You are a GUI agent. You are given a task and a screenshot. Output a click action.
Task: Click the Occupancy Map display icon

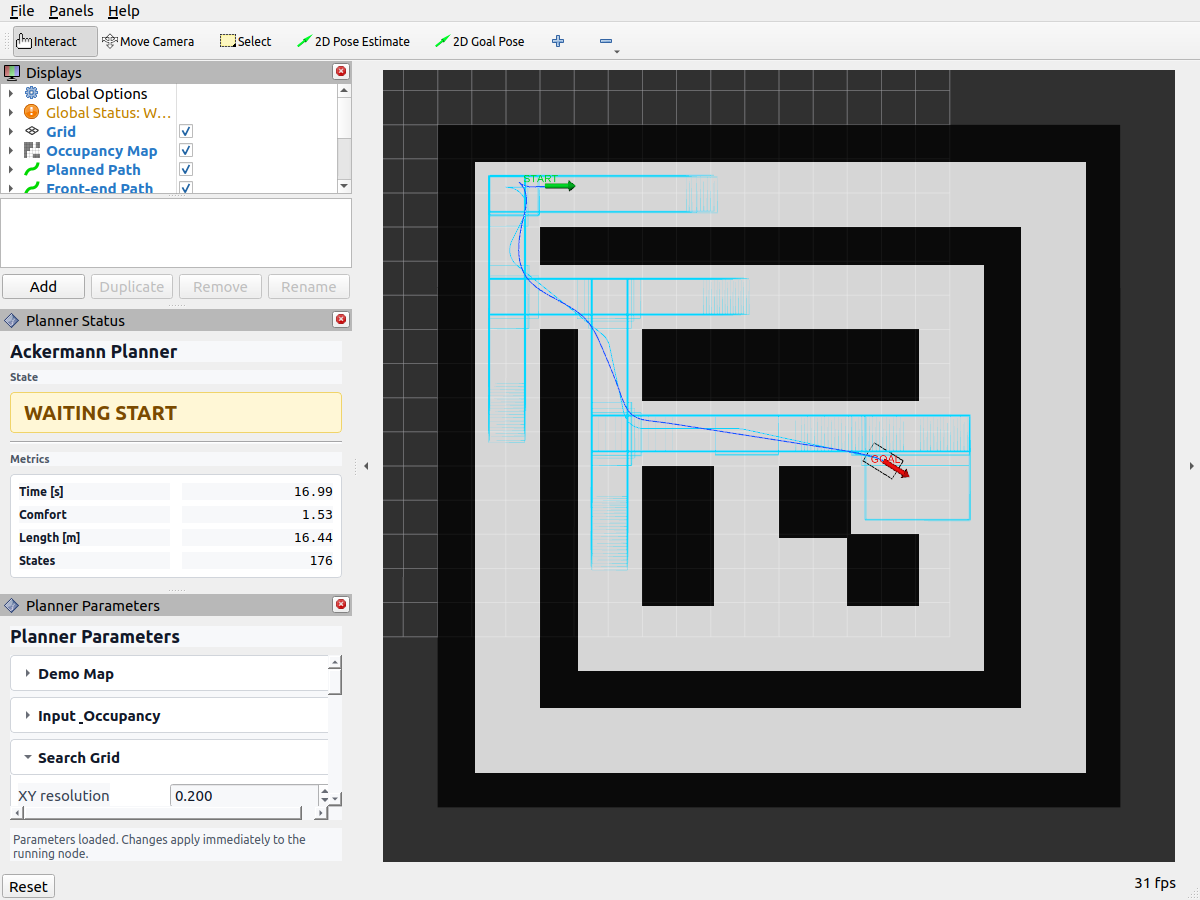click(x=31, y=150)
